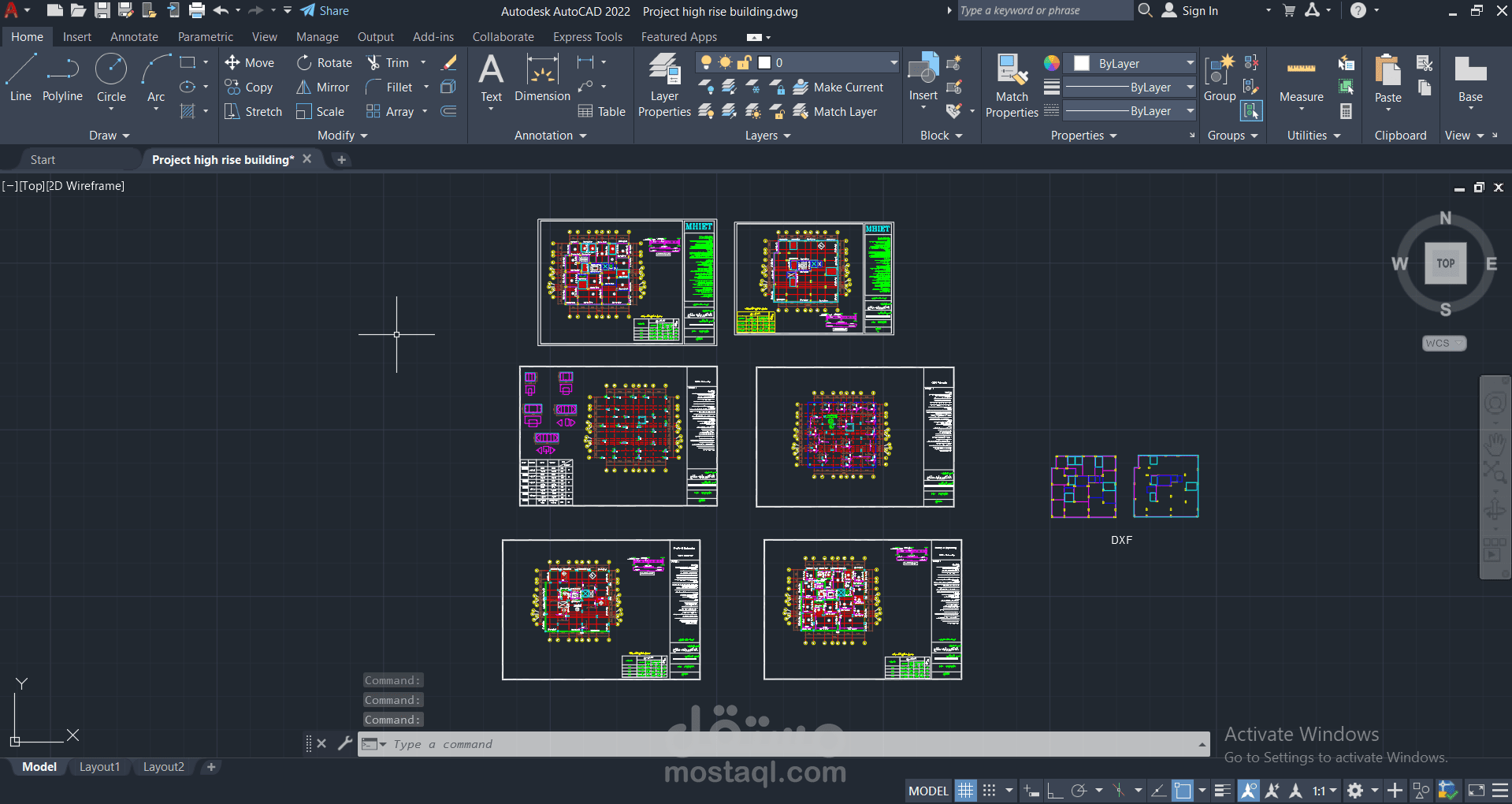Open the Parametric ribbon tab
Image resolution: width=1512 pixels, height=804 pixels.
click(205, 37)
